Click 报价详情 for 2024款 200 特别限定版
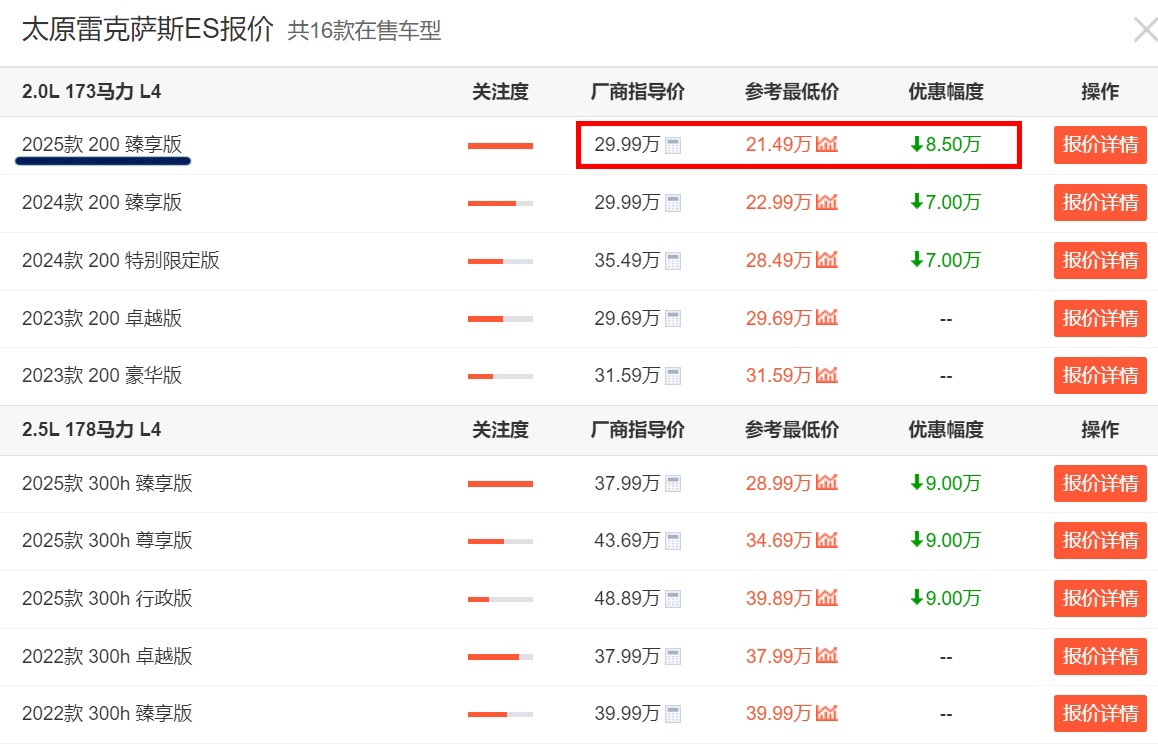 pos(1100,261)
